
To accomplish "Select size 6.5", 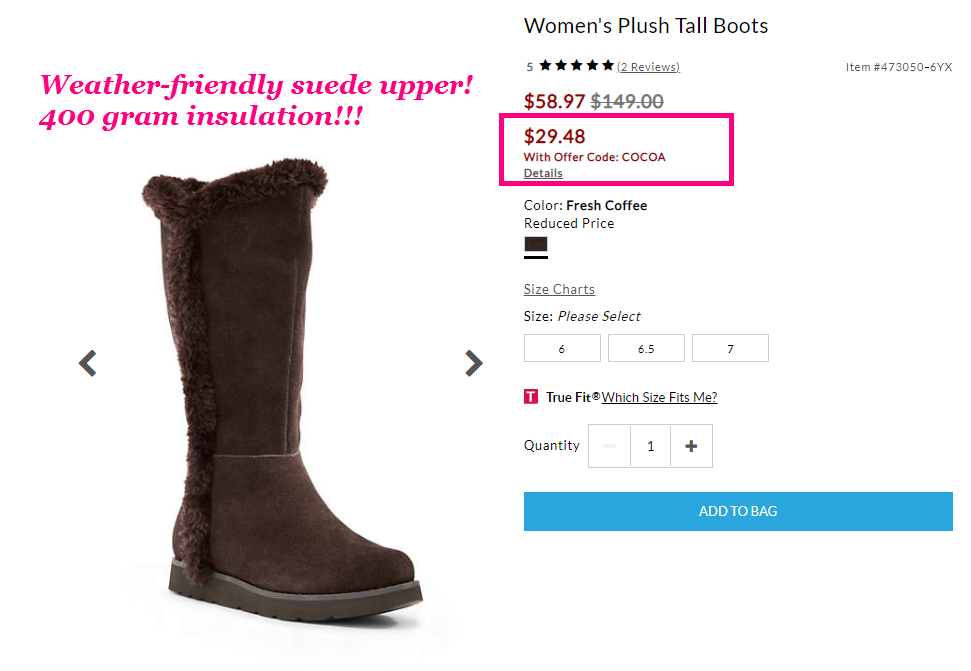I will coord(646,348).
